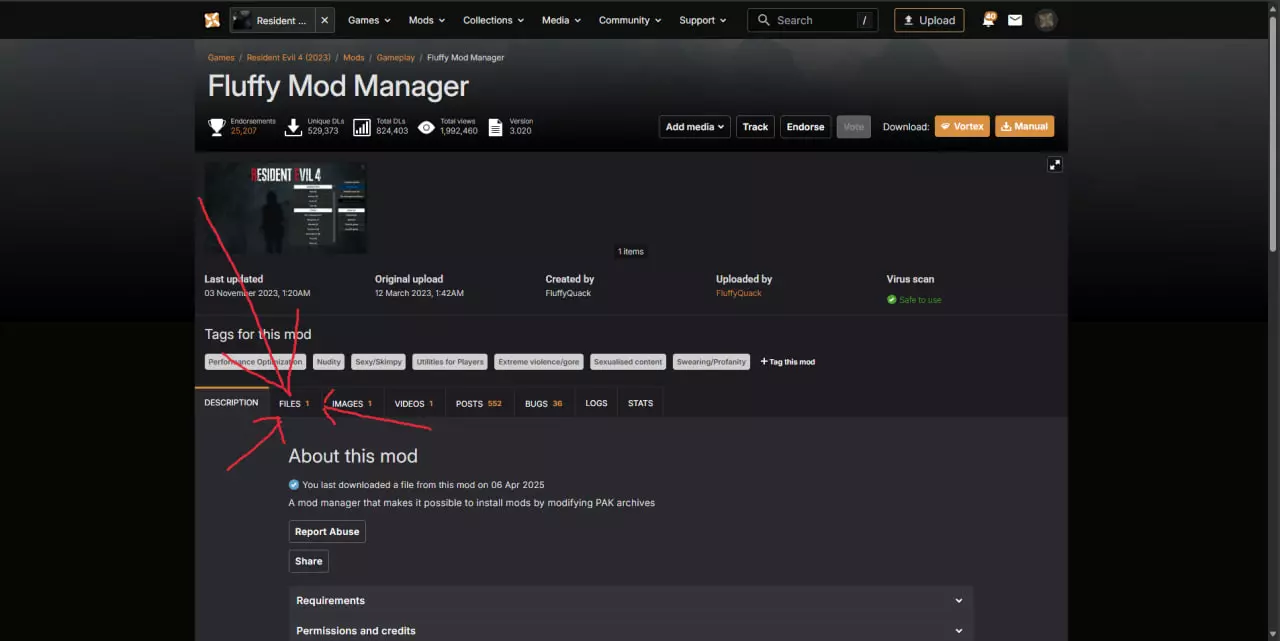Click the endorsements trophy icon
The height and width of the screenshot is (641, 1280).
pyautogui.click(x=216, y=127)
